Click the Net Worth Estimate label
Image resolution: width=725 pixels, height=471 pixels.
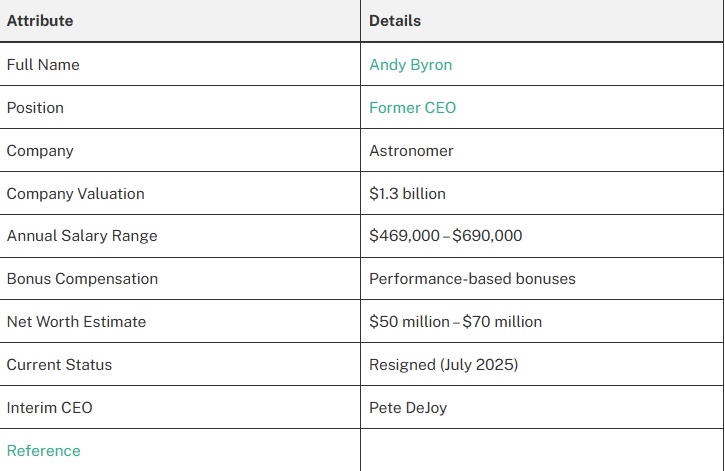pos(76,322)
